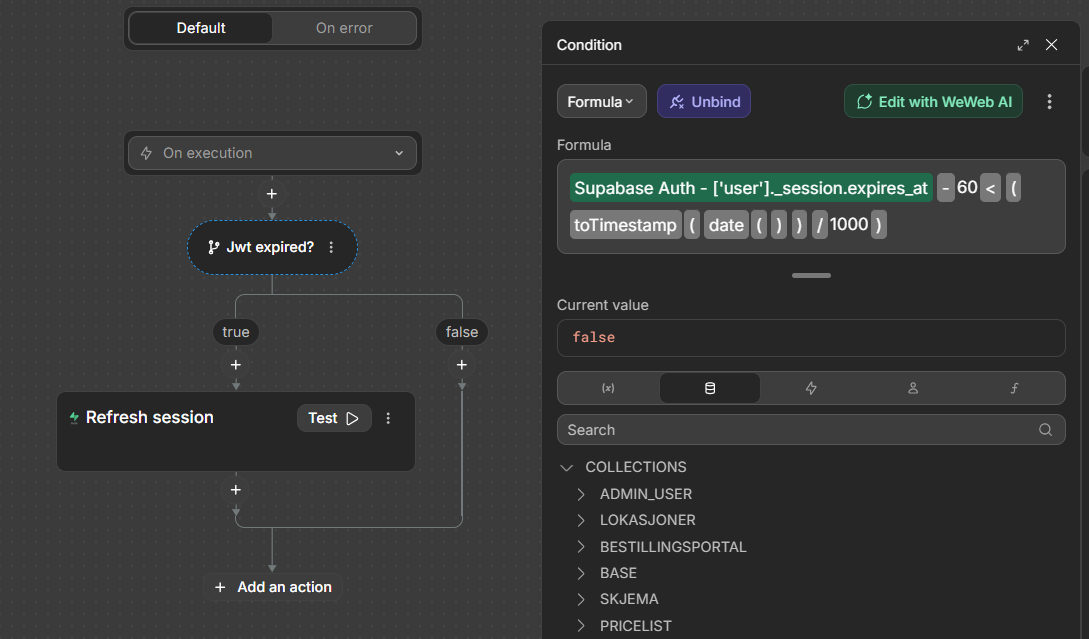Image resolution: width=1089 pixels, height=639 pixels.
Task: Expand the Condition panel to fullscreen
Action: point(1023,45)
